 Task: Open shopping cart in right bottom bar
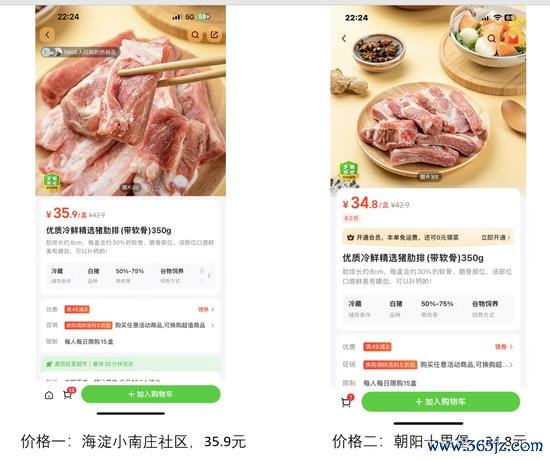347,401
